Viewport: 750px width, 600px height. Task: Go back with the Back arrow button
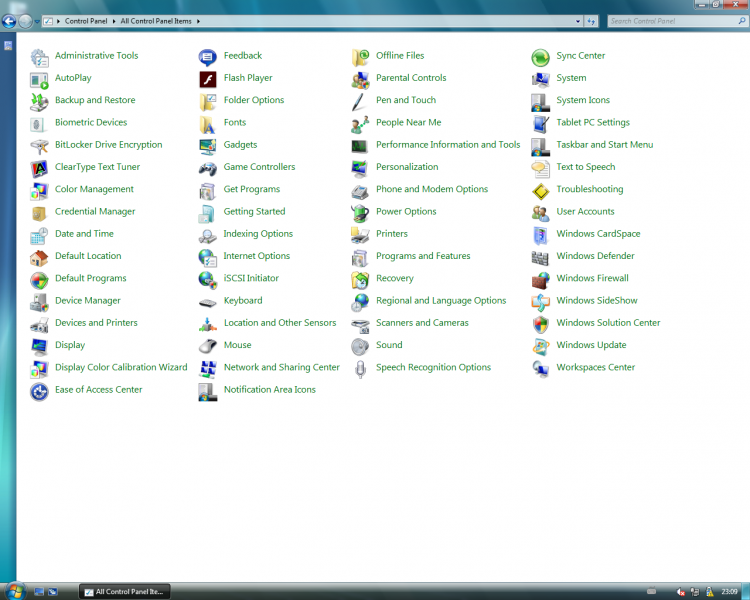click(x=9, y=21)
